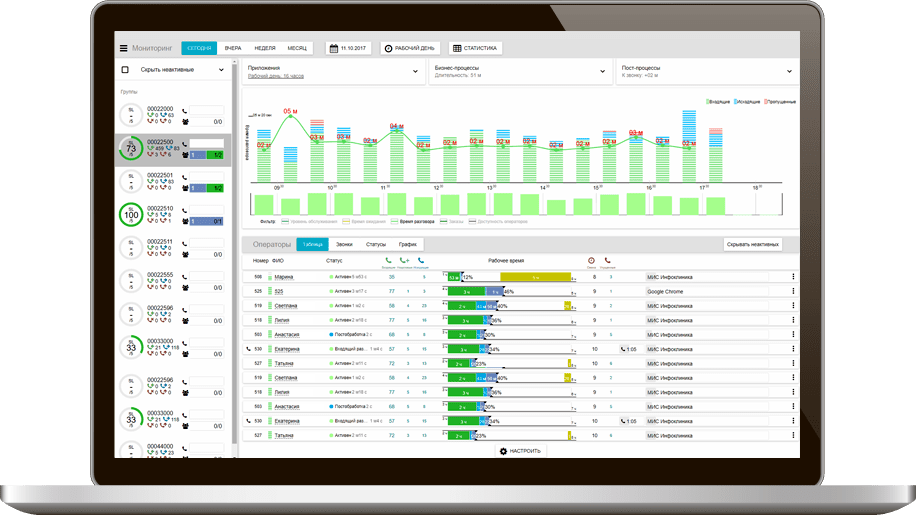Screen dimensions: 916x515
Task: Click the operators people icon in group 00022501
Action: pos(185,188)
